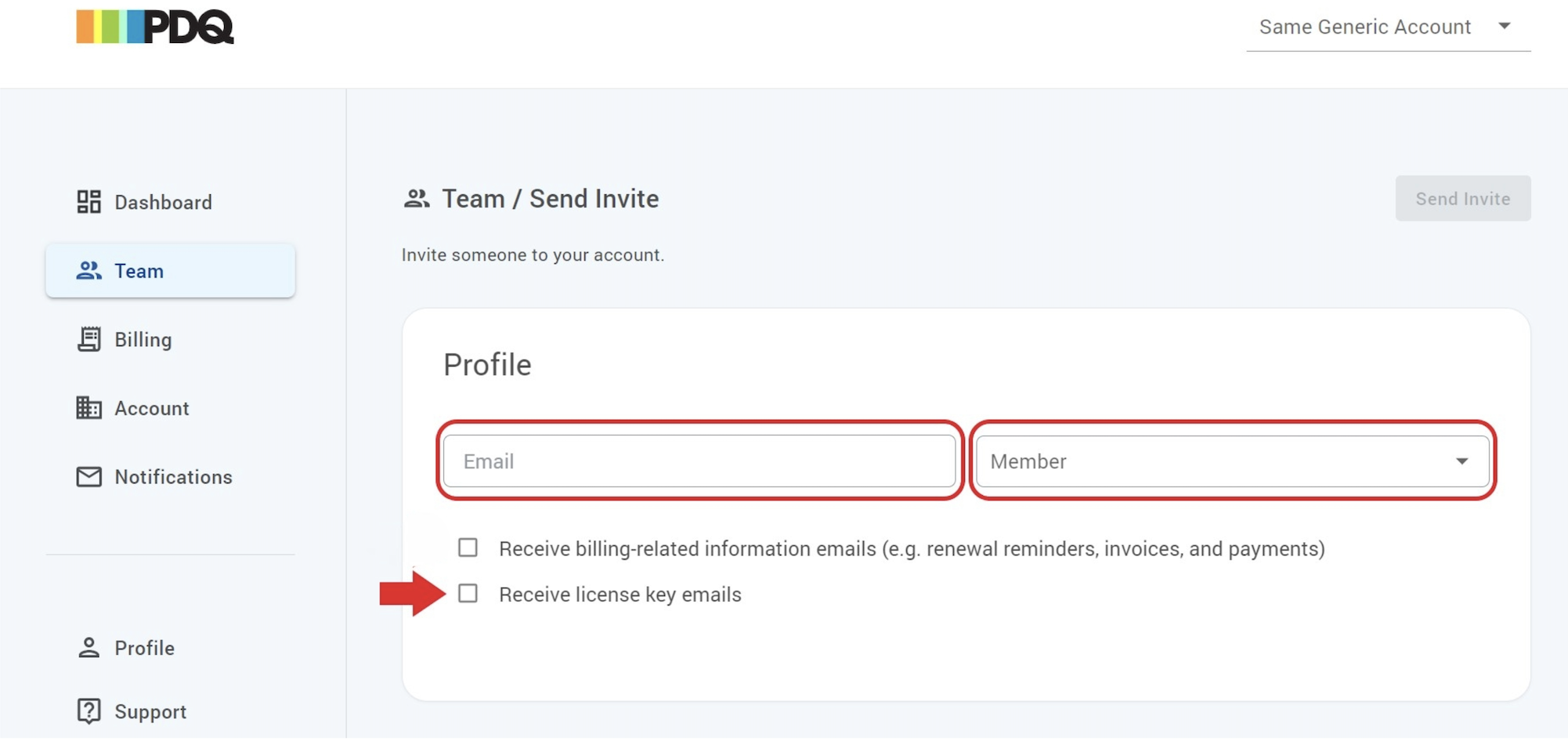Screen dimensions: 1568x741
Task: Click the Team / Send Invite heading
Action: pyautogui.click(x=550, y=199)
